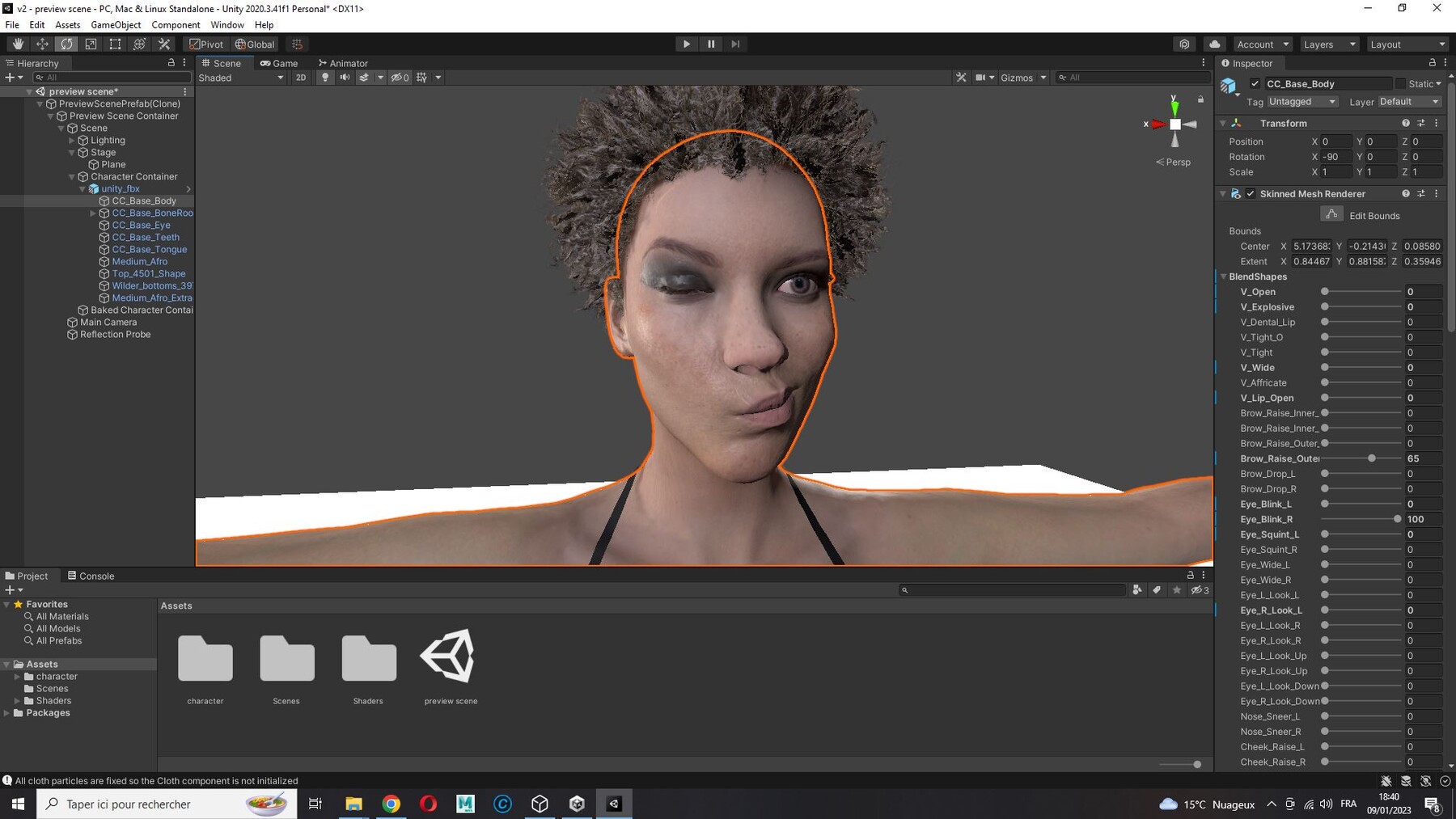Adjust Brow_Raise_Outer slider at 65
The width and height of the screenshot is (1456, 819).
coord(1372,458)
